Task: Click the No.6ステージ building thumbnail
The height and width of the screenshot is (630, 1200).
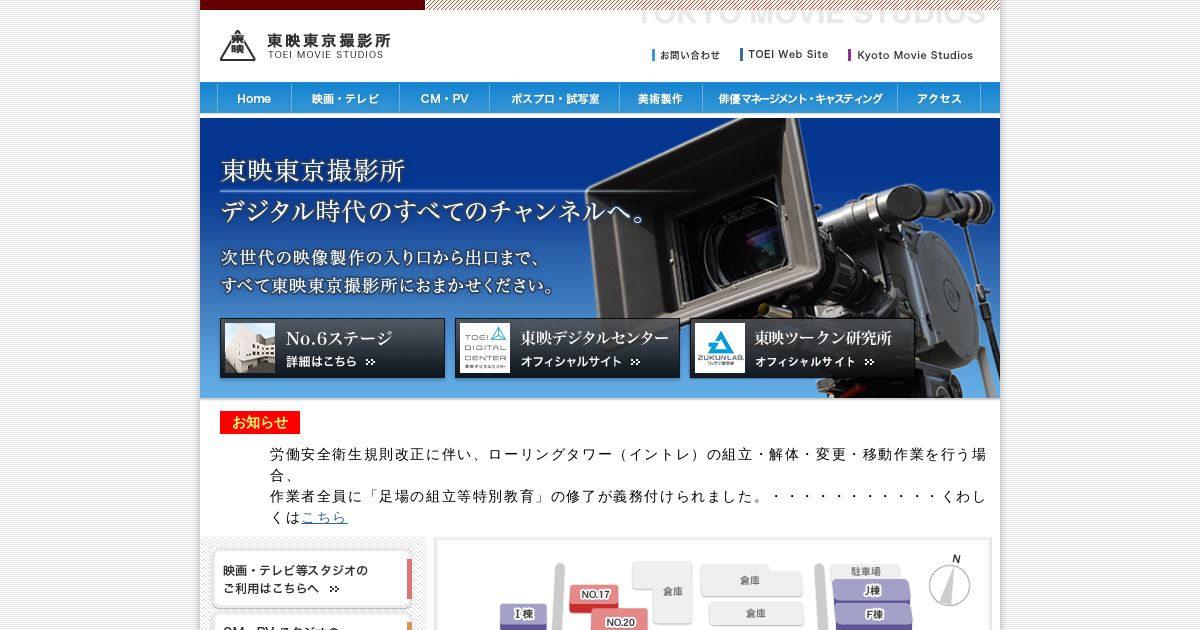Action: point(250,348)
